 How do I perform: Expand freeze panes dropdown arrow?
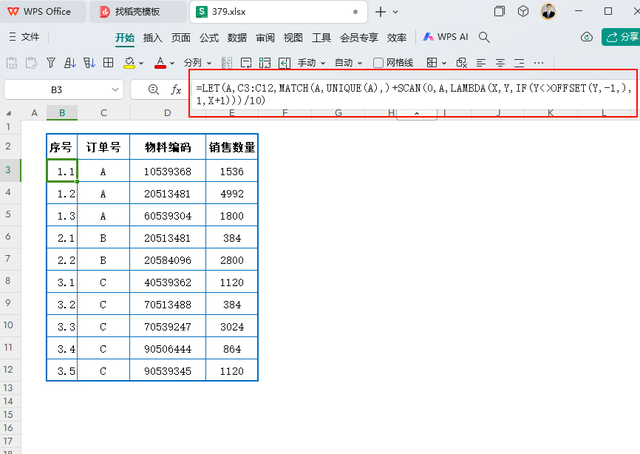point(444,63)
